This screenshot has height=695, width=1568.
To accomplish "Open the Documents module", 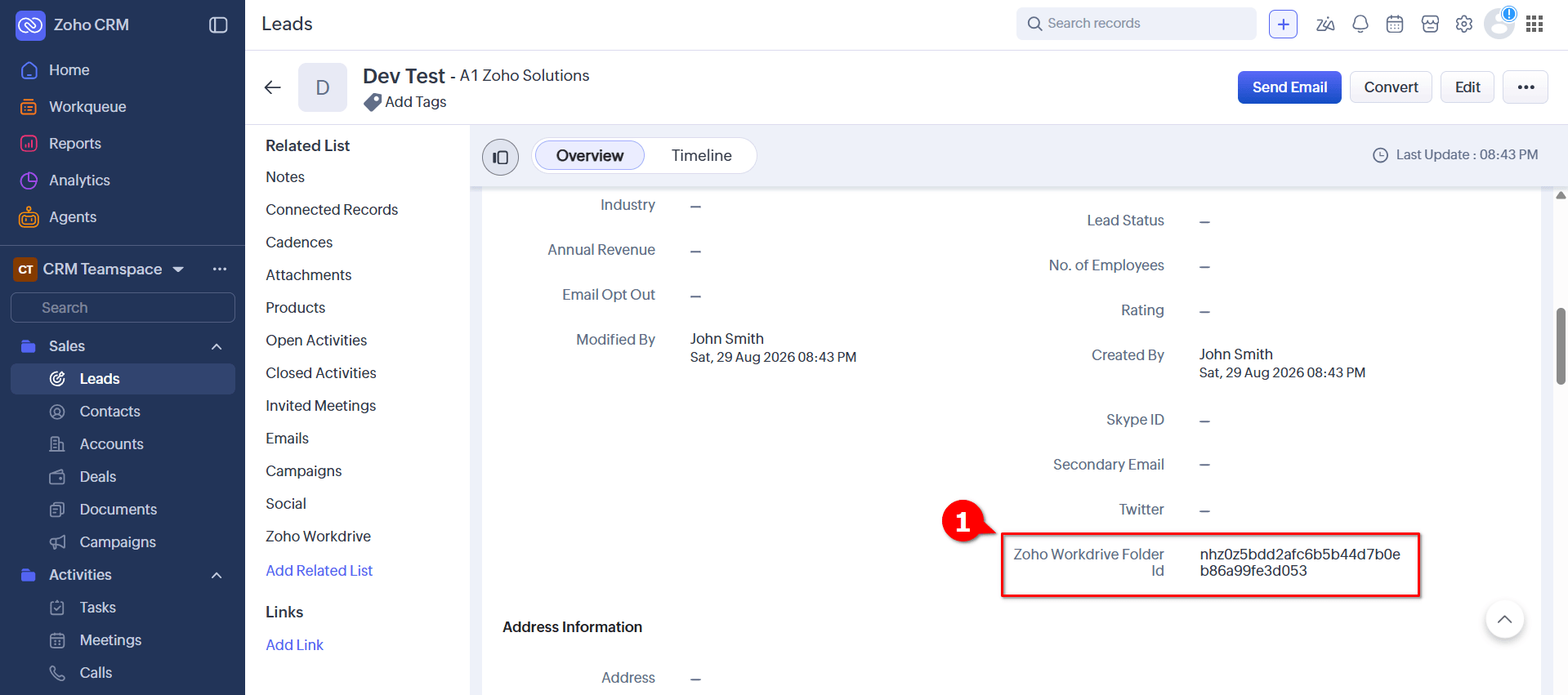I will [118, 510].
